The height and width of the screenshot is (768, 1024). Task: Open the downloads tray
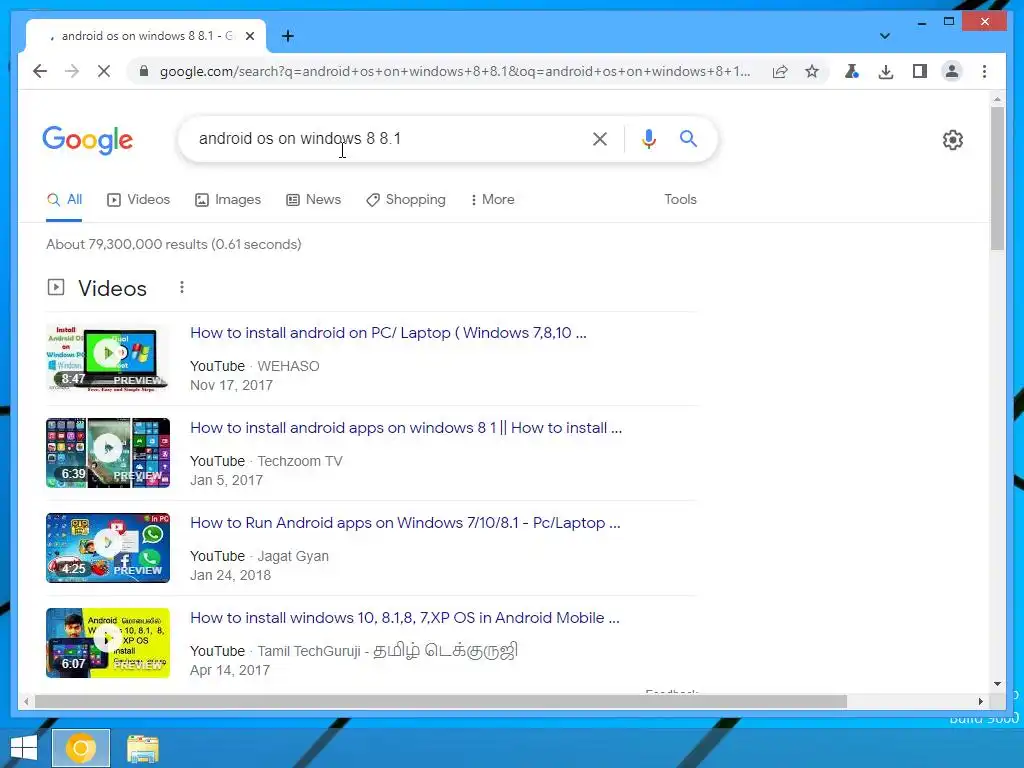886,71
